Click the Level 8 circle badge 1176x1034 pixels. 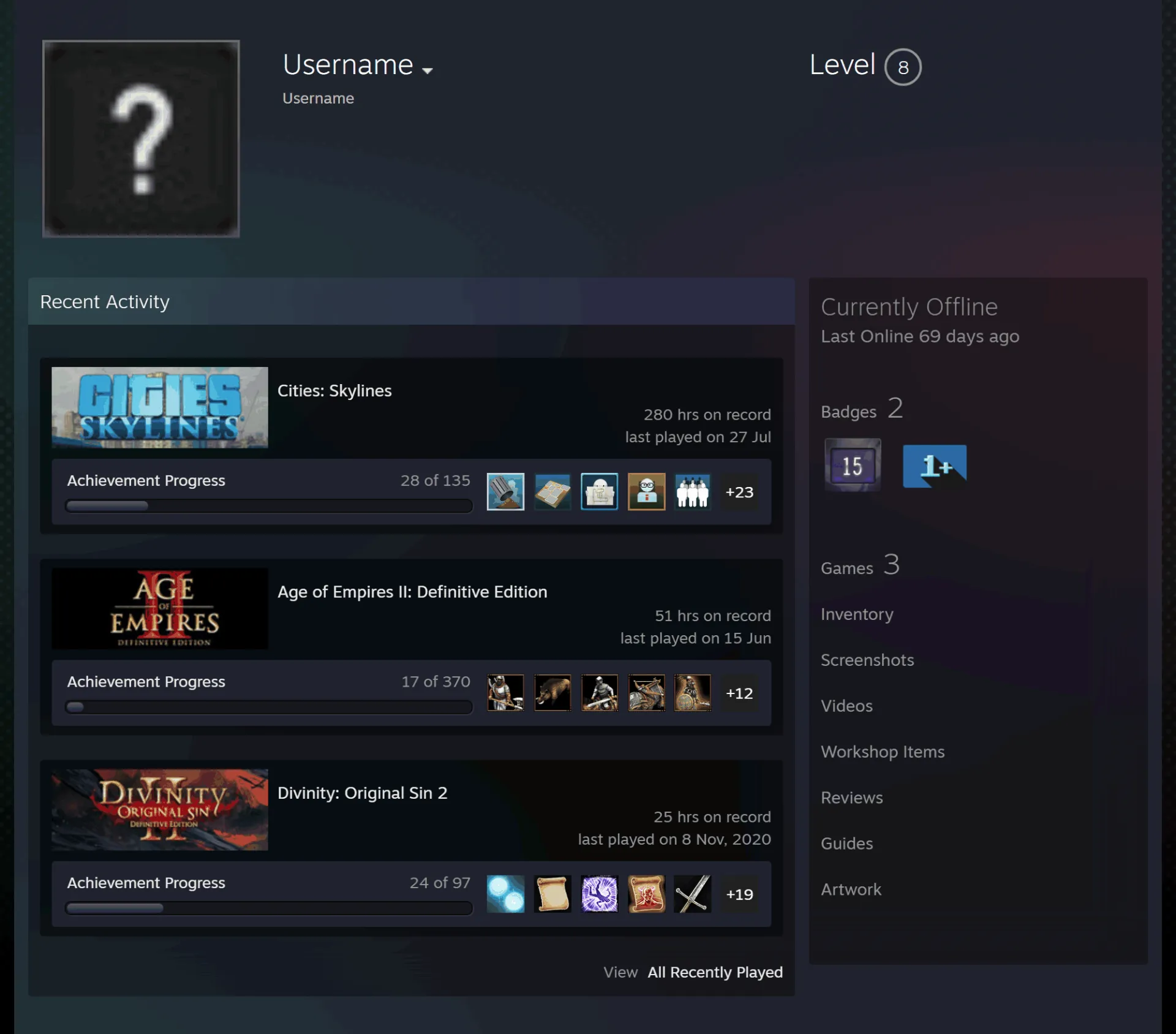[903, 67]
